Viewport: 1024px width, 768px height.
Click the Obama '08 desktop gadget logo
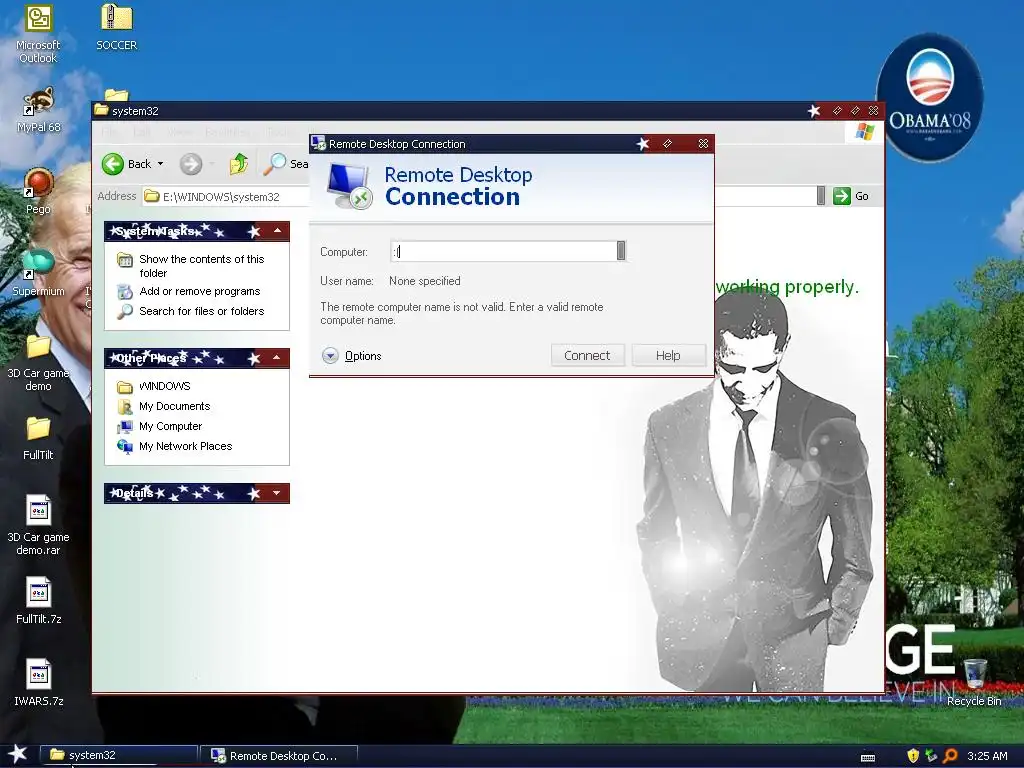929,98
